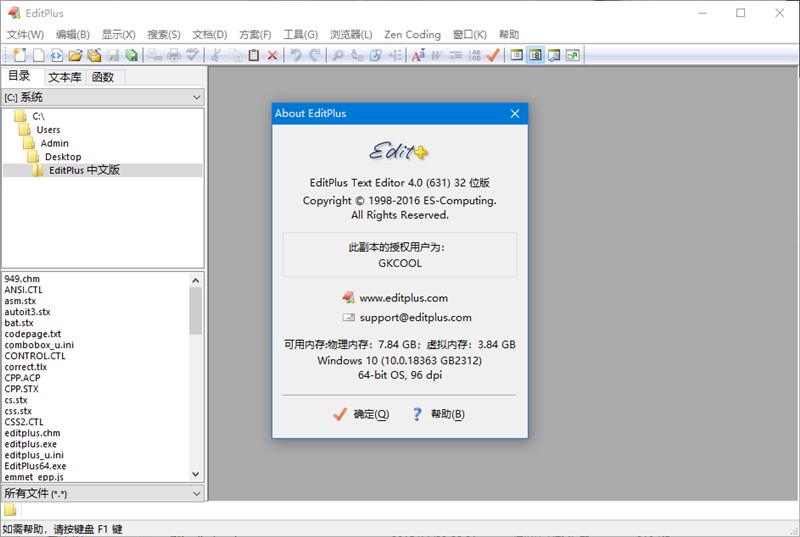Click the Go to line icon
Image resolution: width=800 pixels, height=537 pixels.
pyautogui.click(x=394, y=55)
